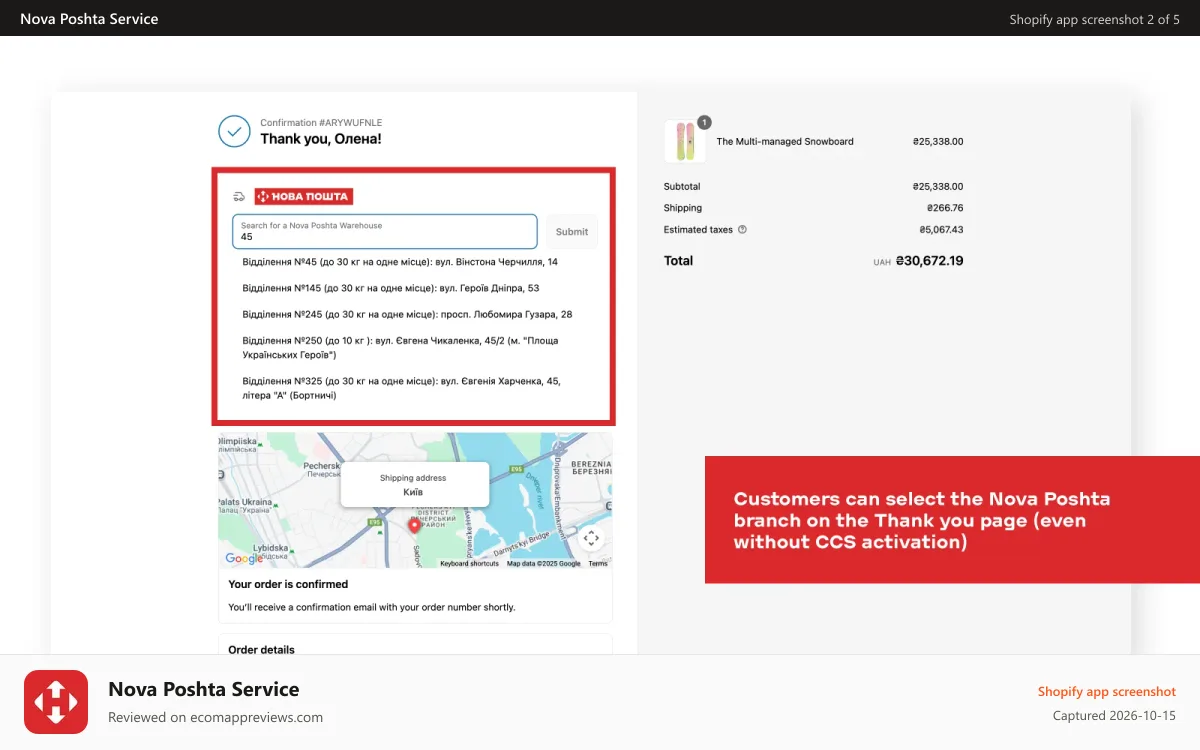Click the Shipping amount ₴266.76
Screen dimensions: 1200x750
tap(945, 208)
